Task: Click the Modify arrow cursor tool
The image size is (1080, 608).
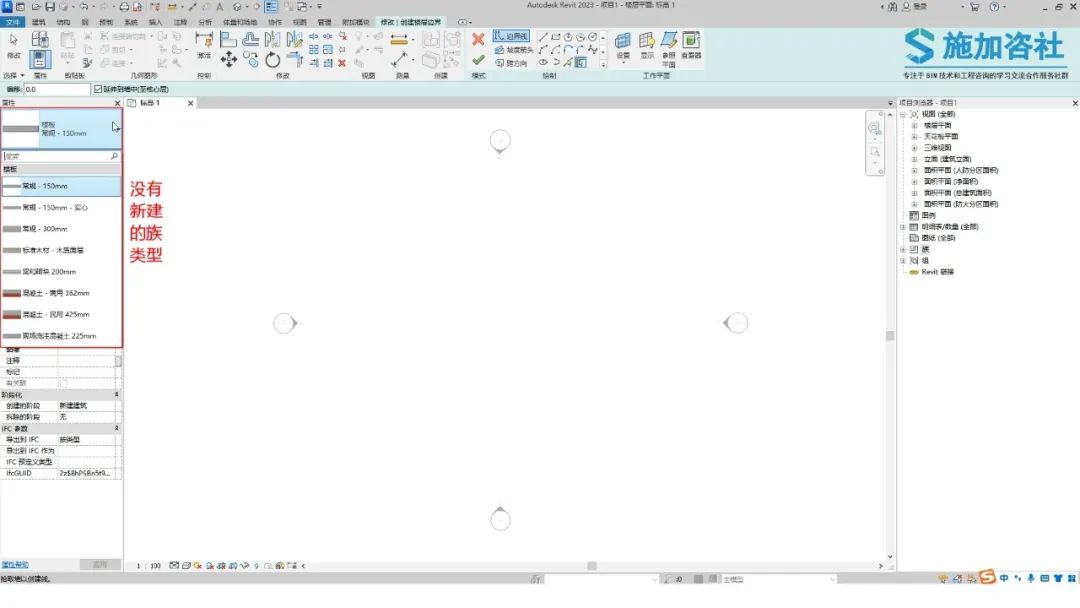Action: click(14, 44)
